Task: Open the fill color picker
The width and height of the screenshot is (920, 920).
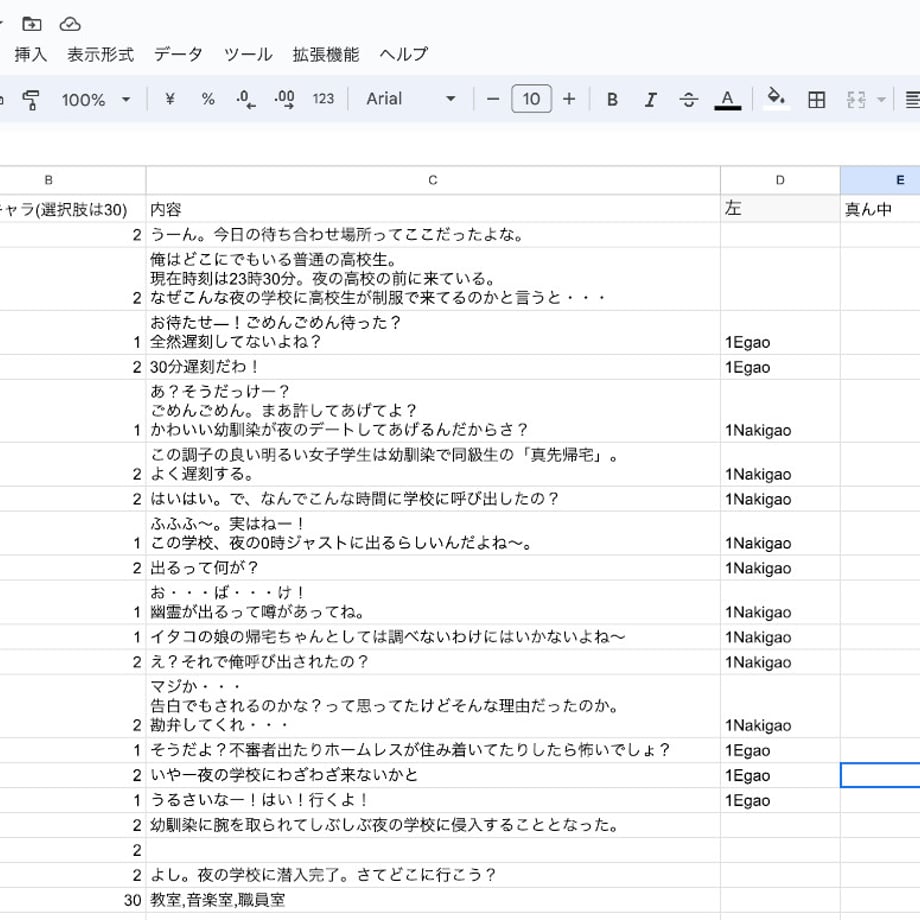Action: pos(776,99)
